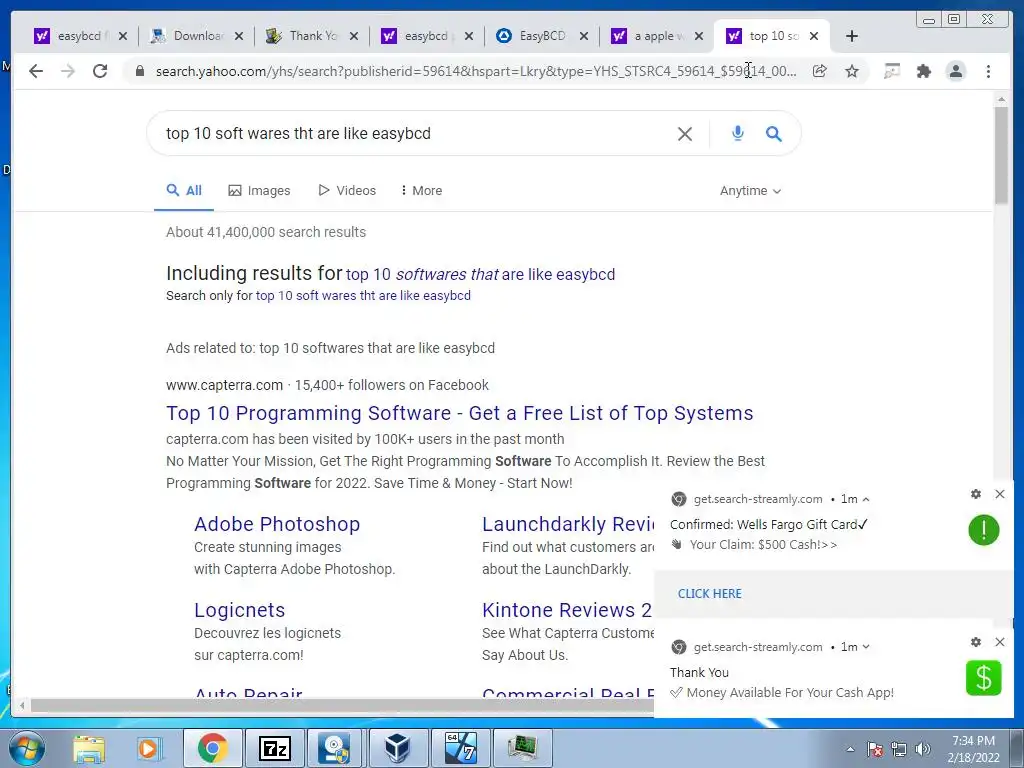The image size is (1024, 768).
Task: Search only for original misspelled query link
Action: click(363, 296)
